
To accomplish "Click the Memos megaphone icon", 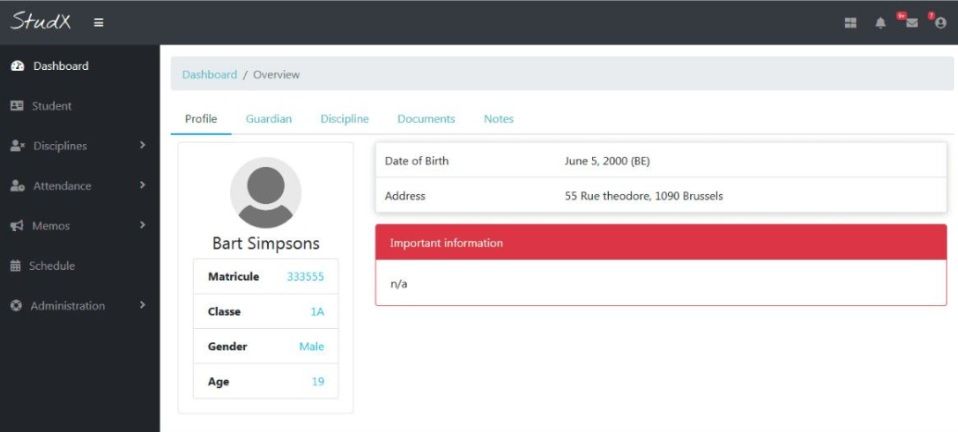I will coord(17,226).
